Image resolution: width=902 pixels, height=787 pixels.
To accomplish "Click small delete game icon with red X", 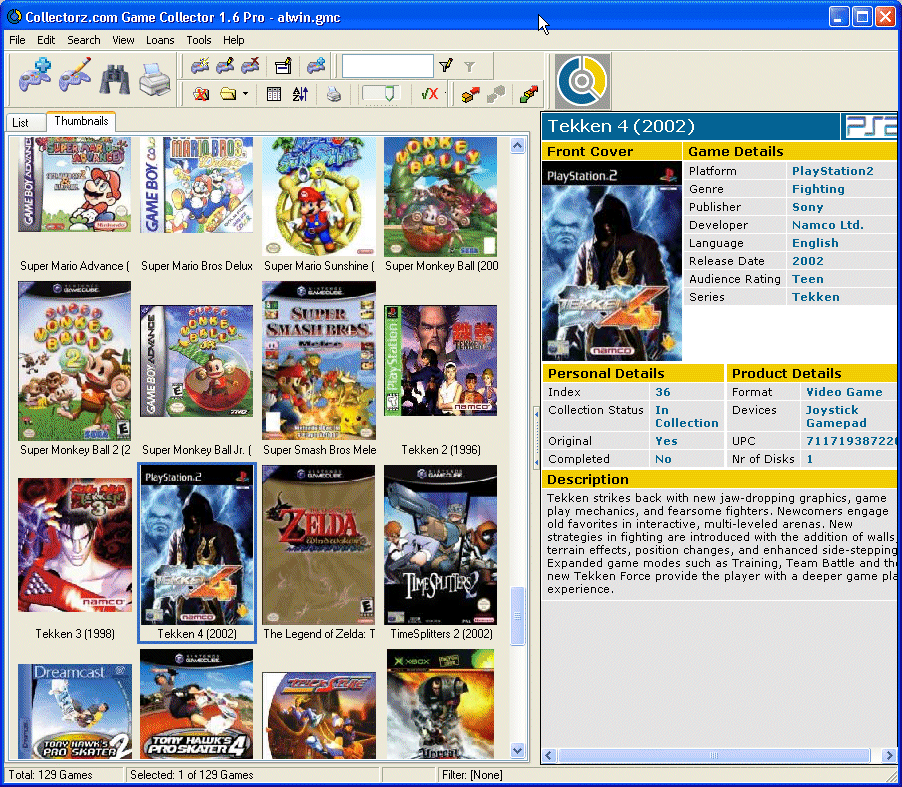I will point(250,66).
